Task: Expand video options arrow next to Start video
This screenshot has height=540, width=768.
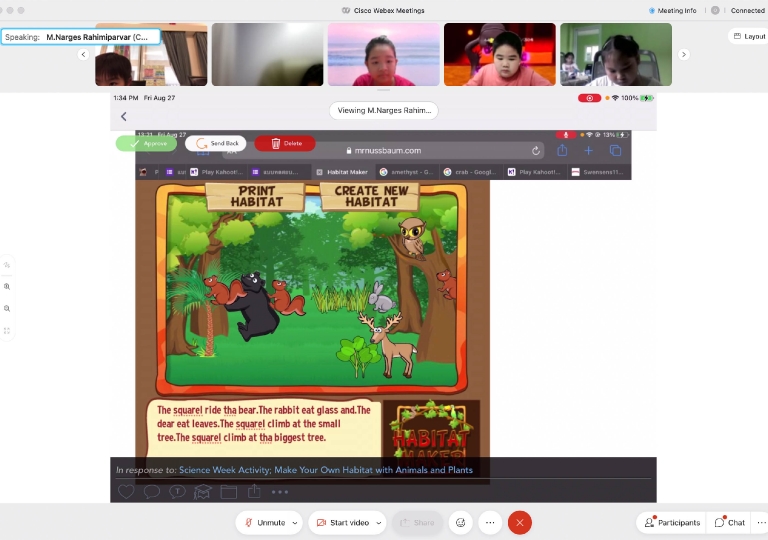Action: [x=379, y=523]
